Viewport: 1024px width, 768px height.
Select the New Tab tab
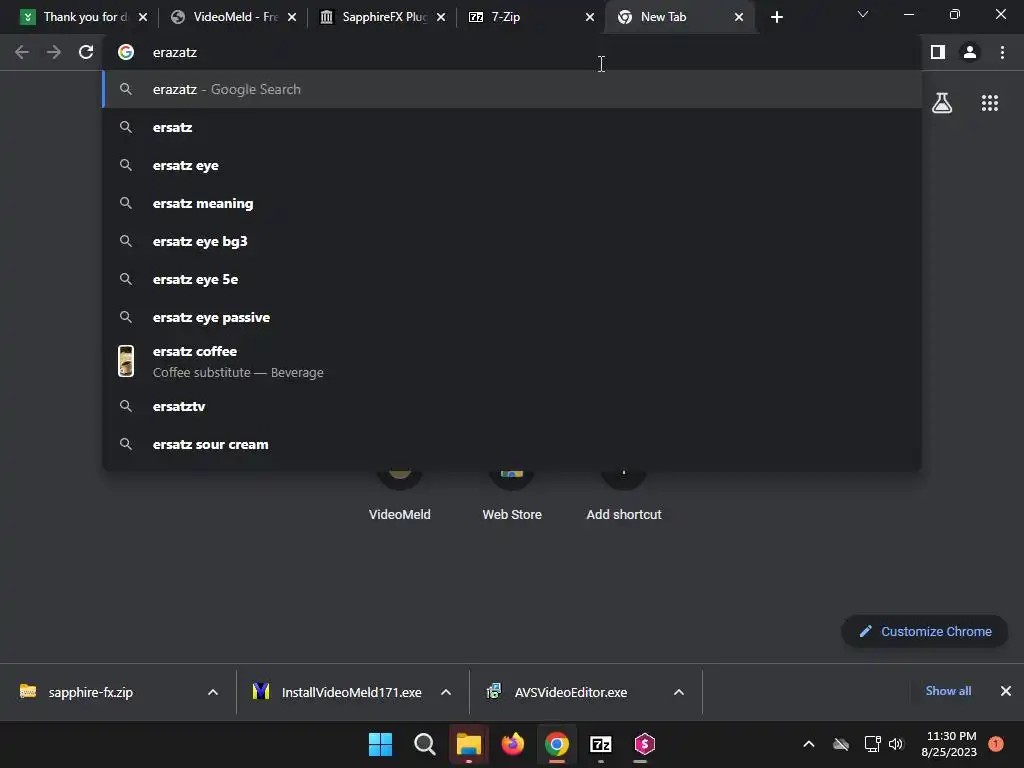[x=679, y=17]
